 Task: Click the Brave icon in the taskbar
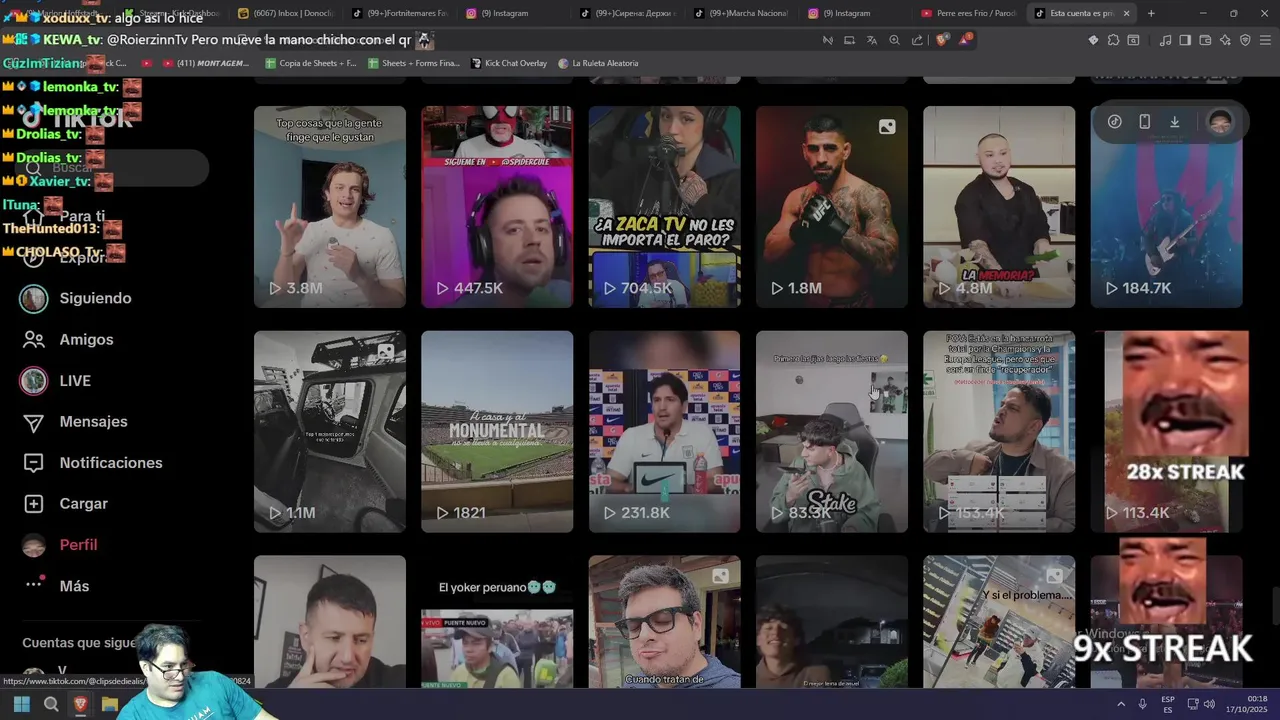click(81, 704)
